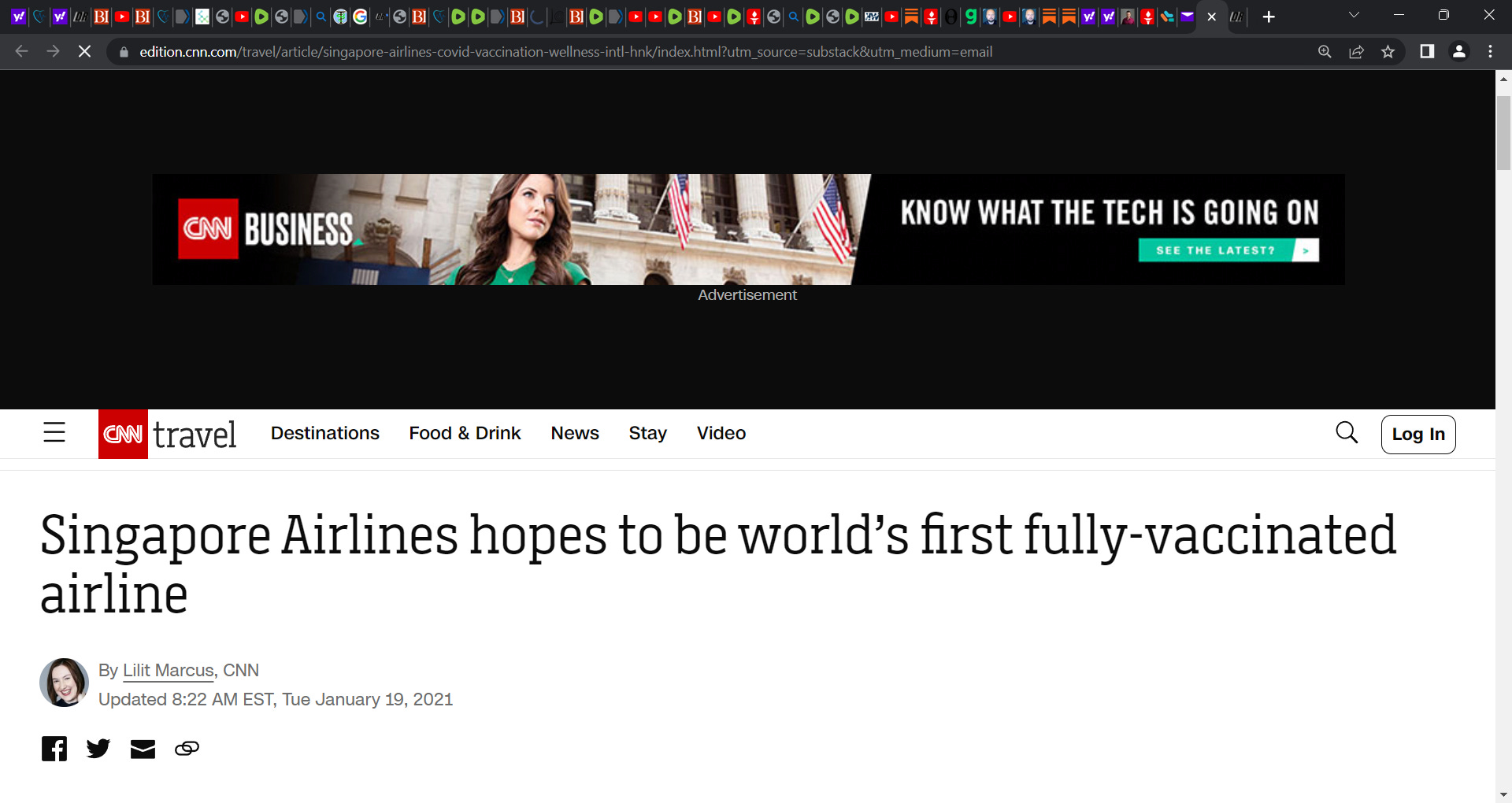Open the tab search dropdown chevron
Viewport: 1512px width, 803px height.
tap(1354, 15)
